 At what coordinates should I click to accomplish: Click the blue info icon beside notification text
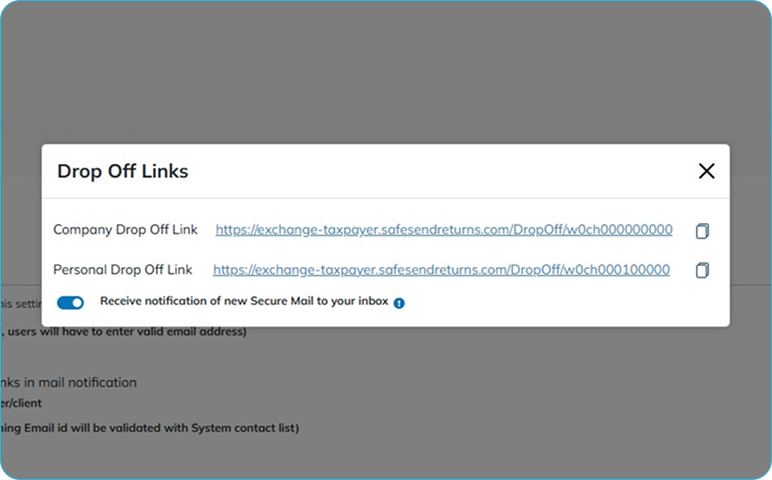click(399, 303)
